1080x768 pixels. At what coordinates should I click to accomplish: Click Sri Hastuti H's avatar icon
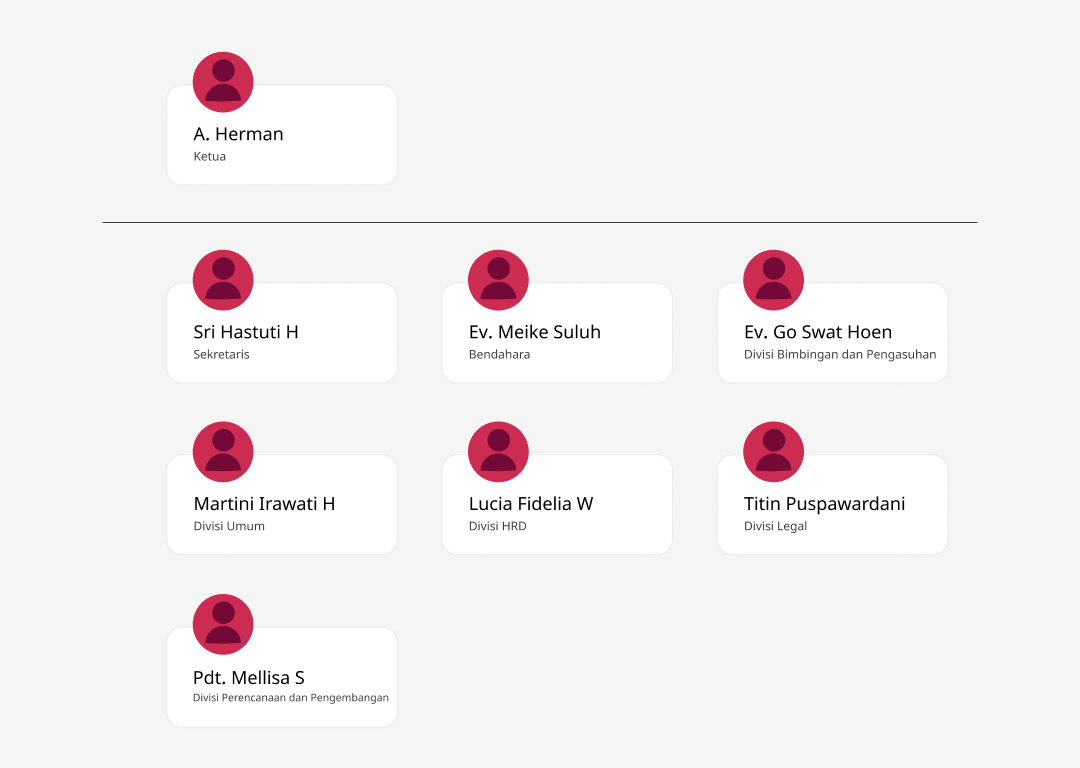[x=223, y=280]
